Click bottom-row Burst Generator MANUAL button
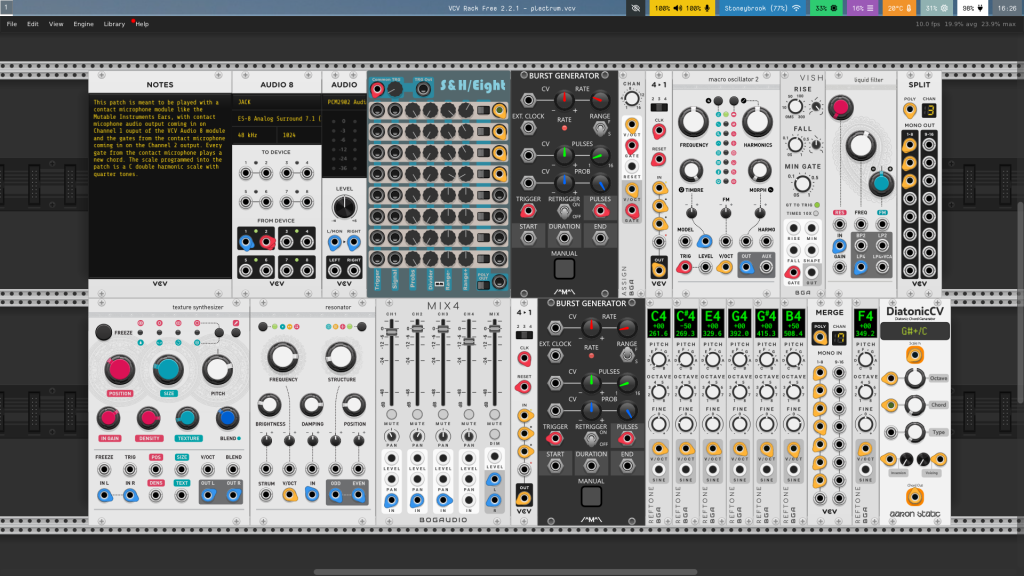 591,496
